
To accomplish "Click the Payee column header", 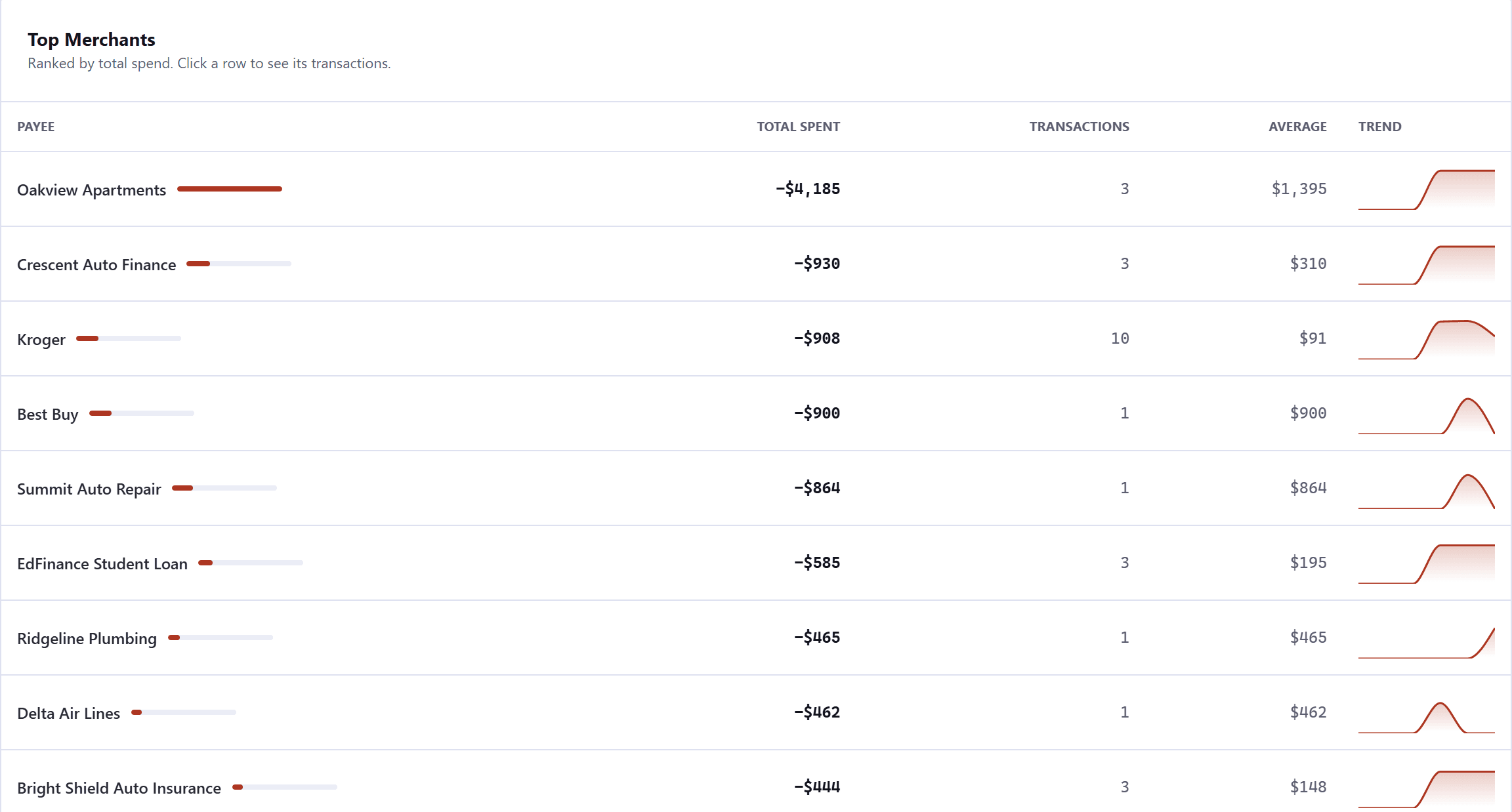I will pyautogui.click(x=36, y=127).
